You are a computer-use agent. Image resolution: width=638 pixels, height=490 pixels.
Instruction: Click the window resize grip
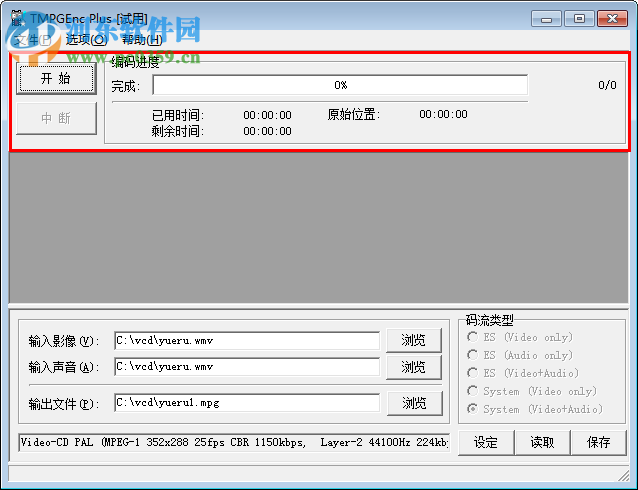[623, 475]
